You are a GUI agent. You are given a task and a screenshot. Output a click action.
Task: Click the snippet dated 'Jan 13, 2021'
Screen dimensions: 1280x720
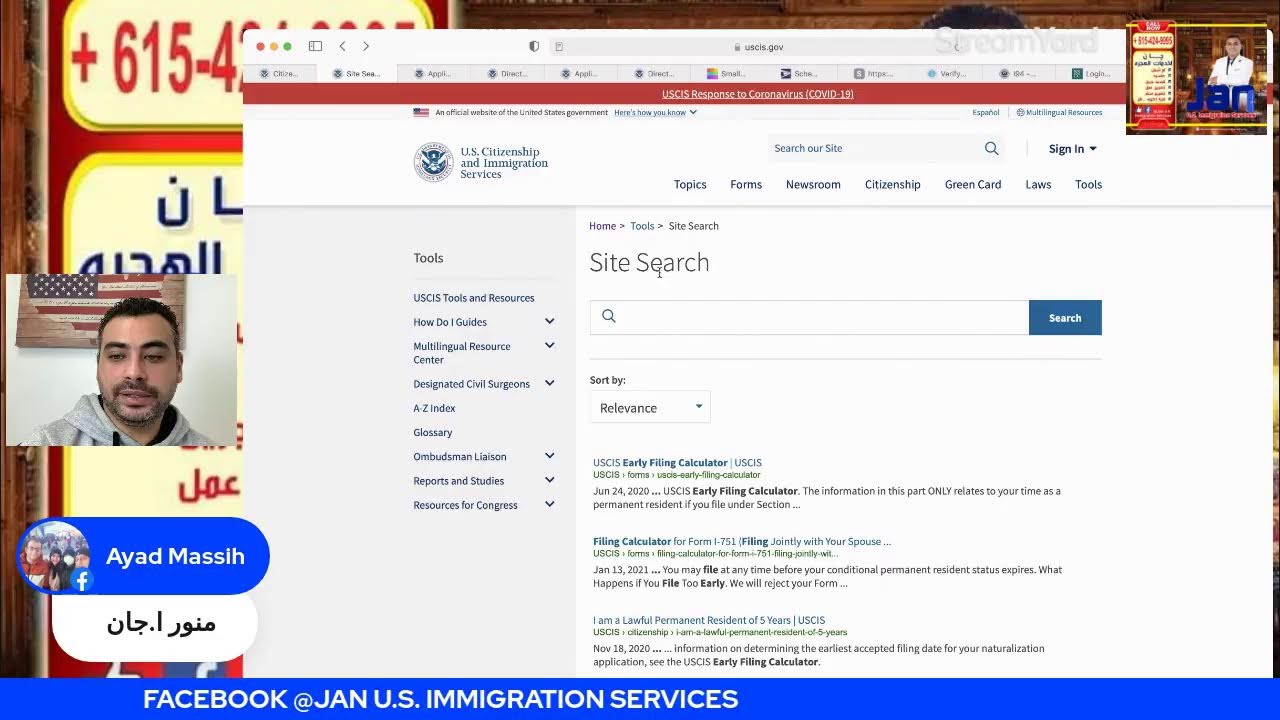827,576
